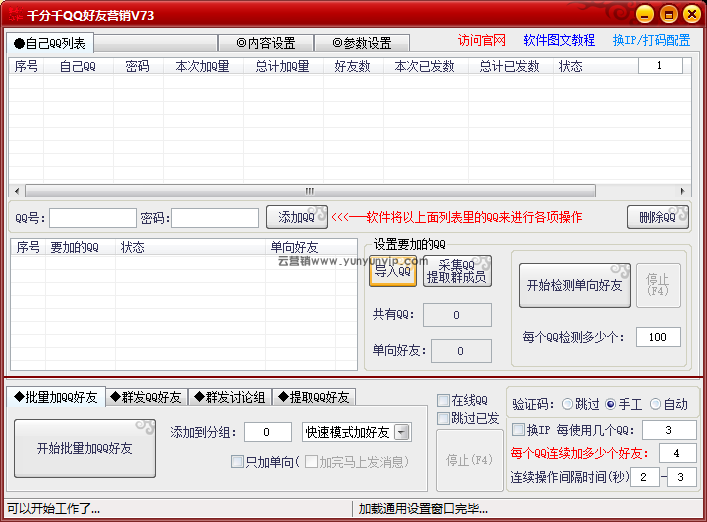Screen dimensions: 707x522
Task: Minimize the window with the yellow button
Action: pos(645,14)
